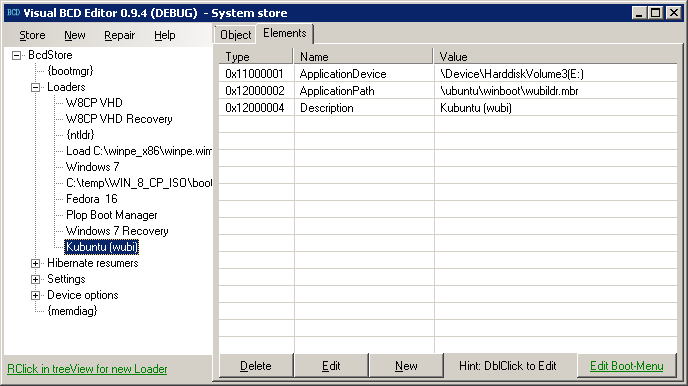Select the Windows 7 loader
Viewport: 688px width, 386px height.
tap(93, 167)
